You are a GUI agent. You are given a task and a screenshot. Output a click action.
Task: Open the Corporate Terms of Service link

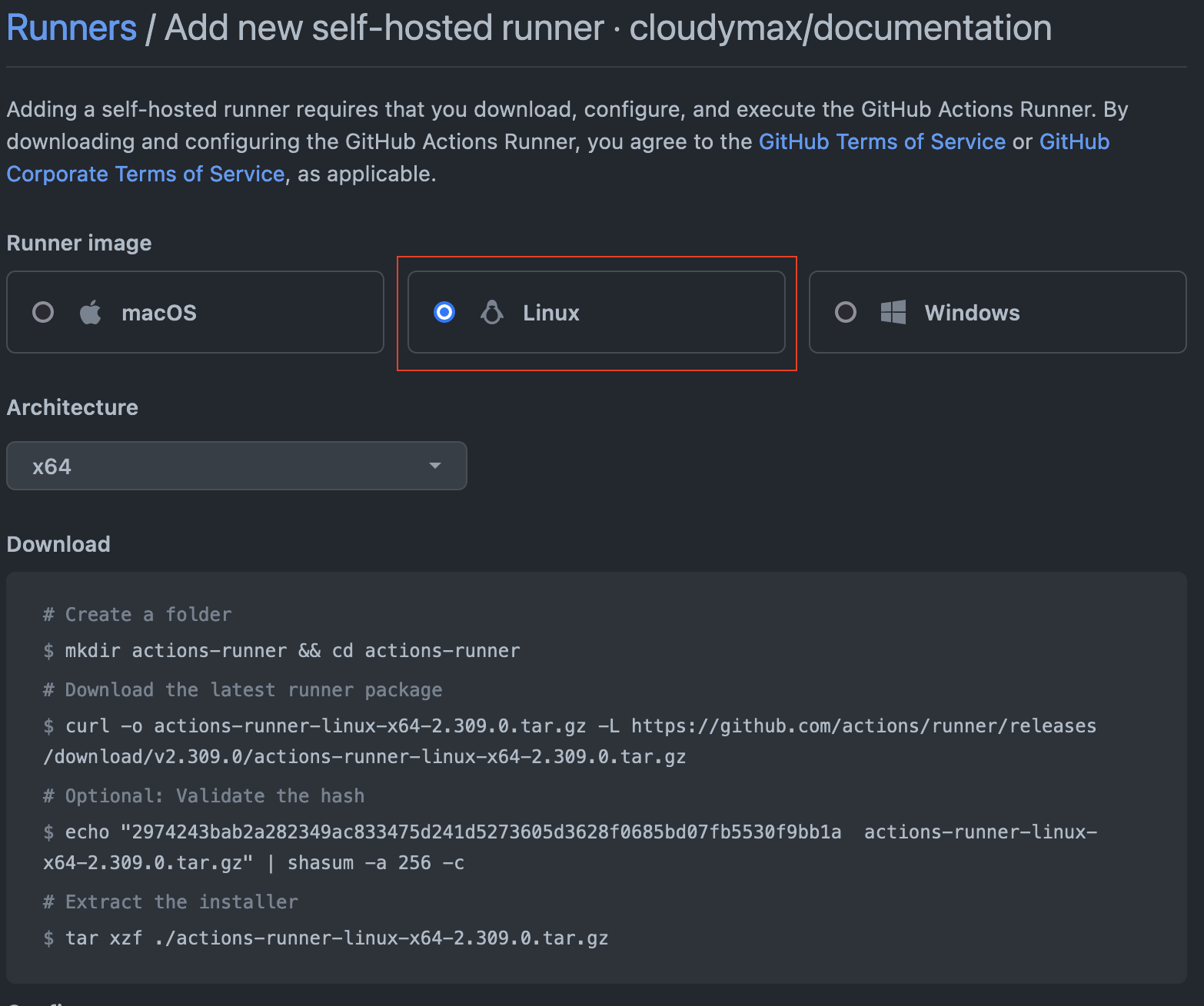pos(145,174)
